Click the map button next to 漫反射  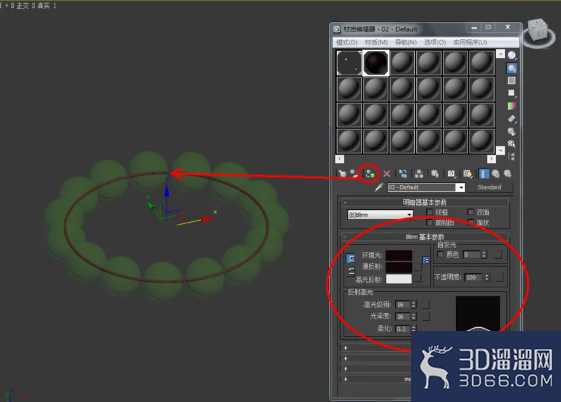(x=417, y=267)
